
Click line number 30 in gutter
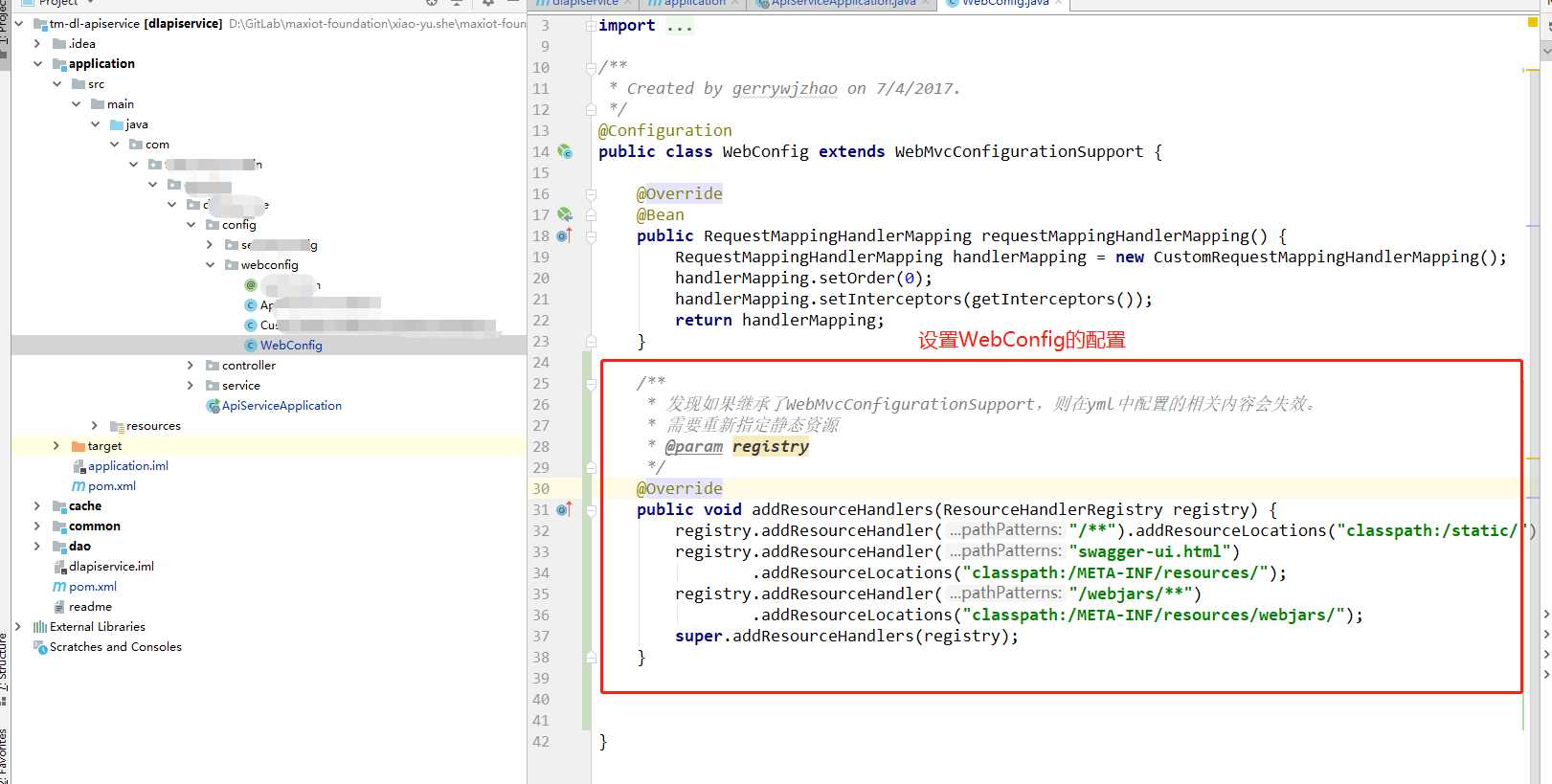[x=542, y=488]
